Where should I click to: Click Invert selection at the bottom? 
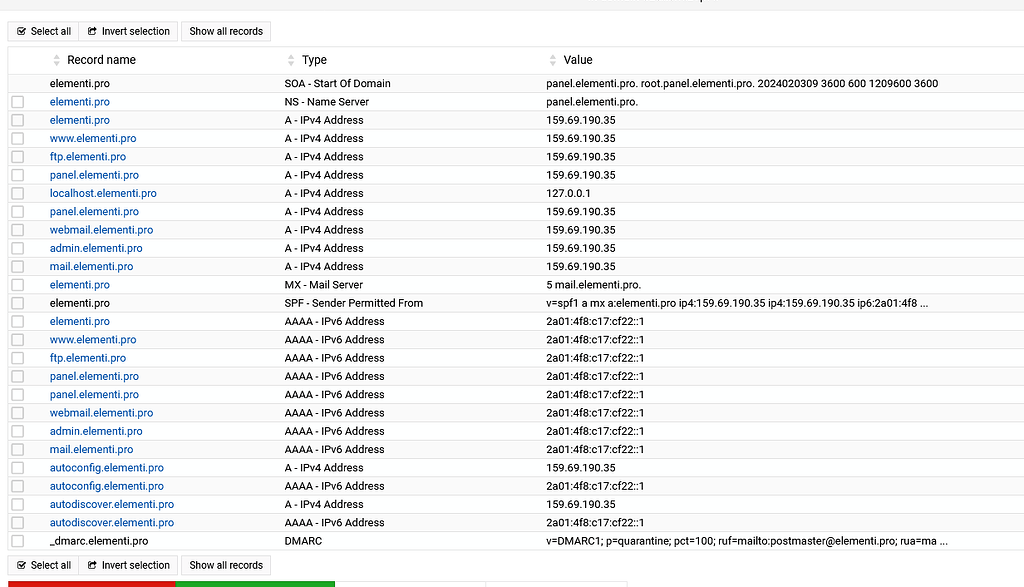(128, 565)
